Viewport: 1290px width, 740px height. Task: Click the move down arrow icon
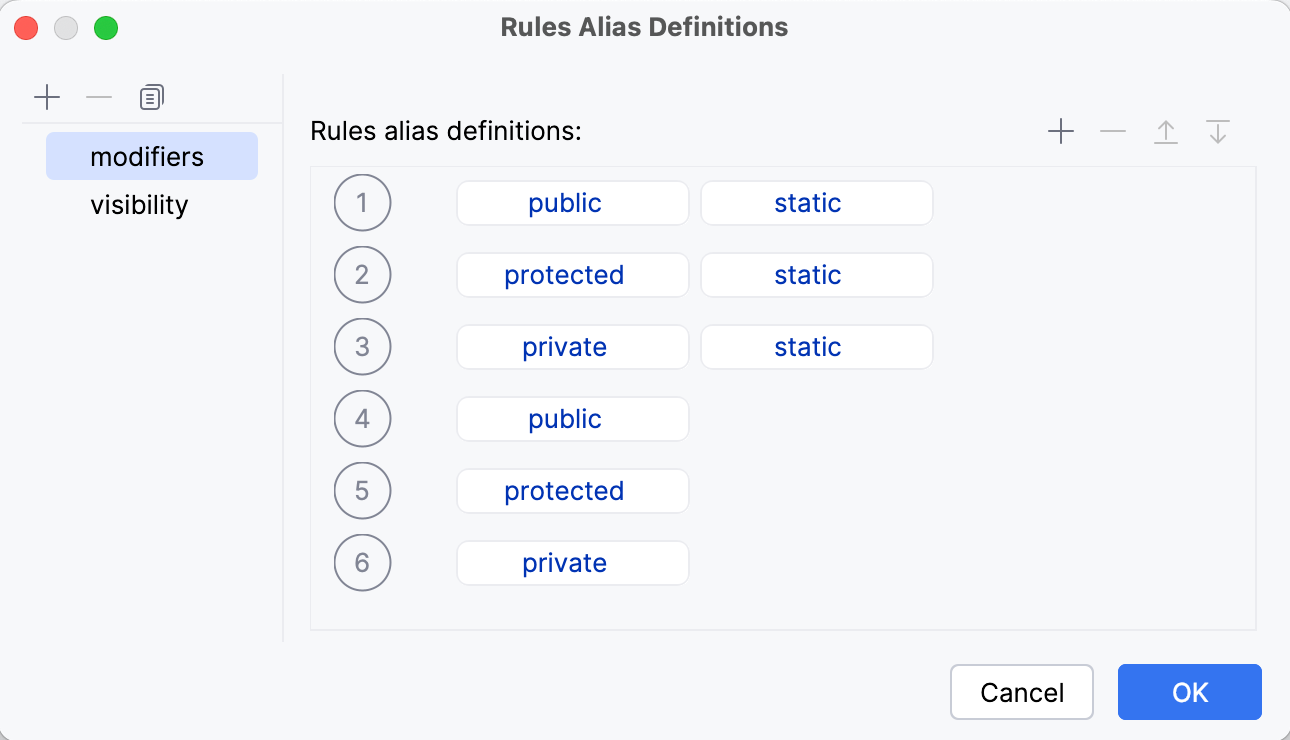tap(1218, 131)
